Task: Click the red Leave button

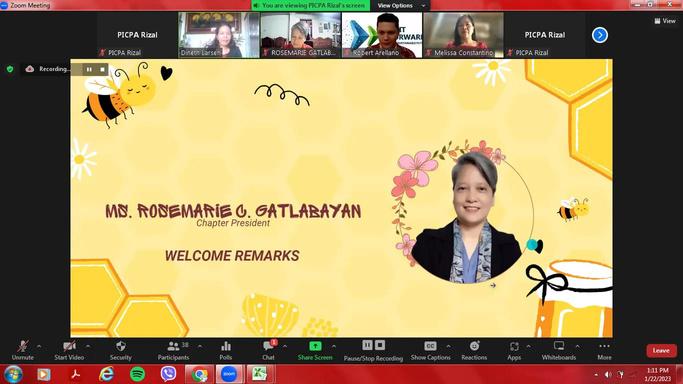Action: click(661, 350)
